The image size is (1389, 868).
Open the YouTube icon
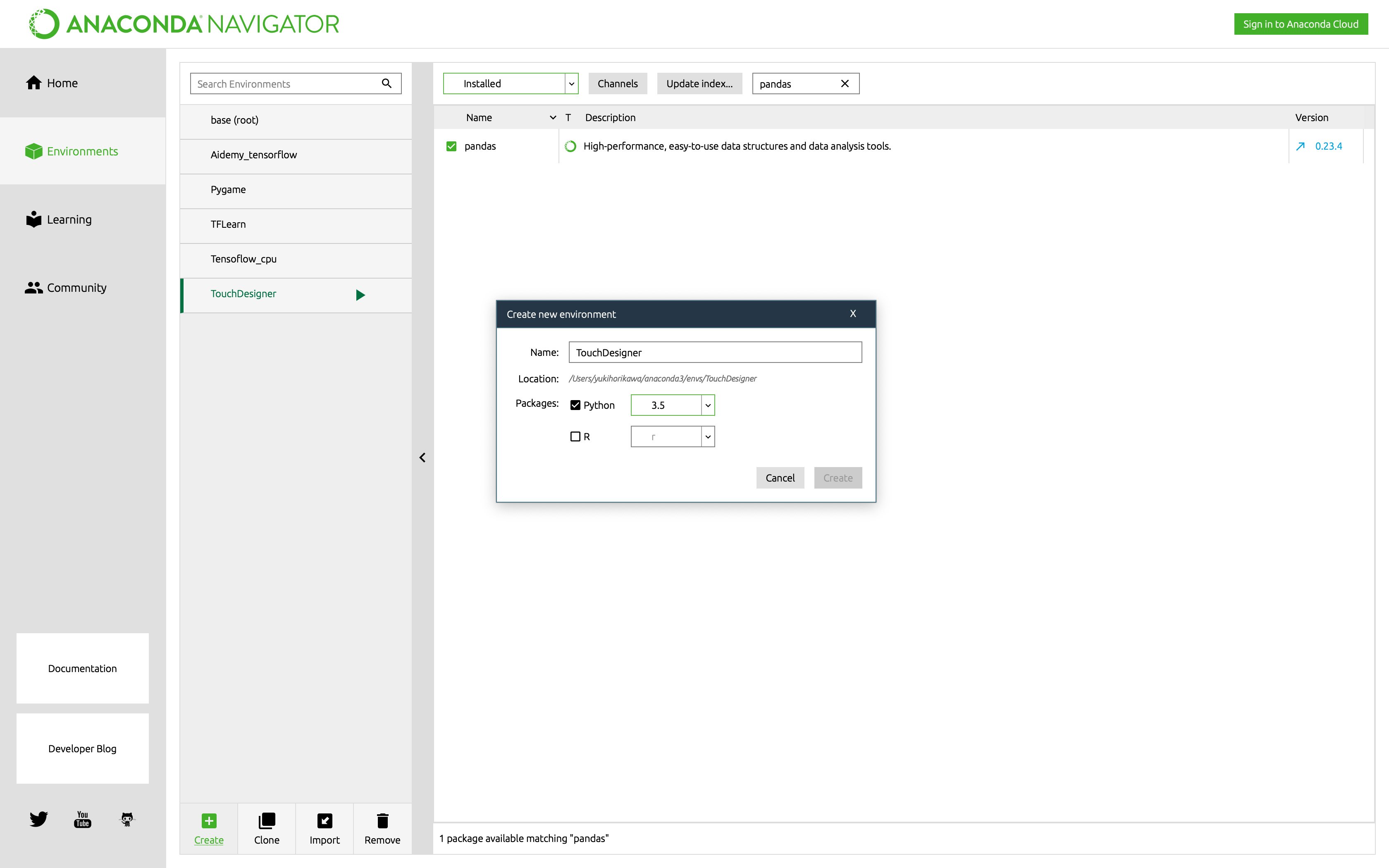coord(83,819)
